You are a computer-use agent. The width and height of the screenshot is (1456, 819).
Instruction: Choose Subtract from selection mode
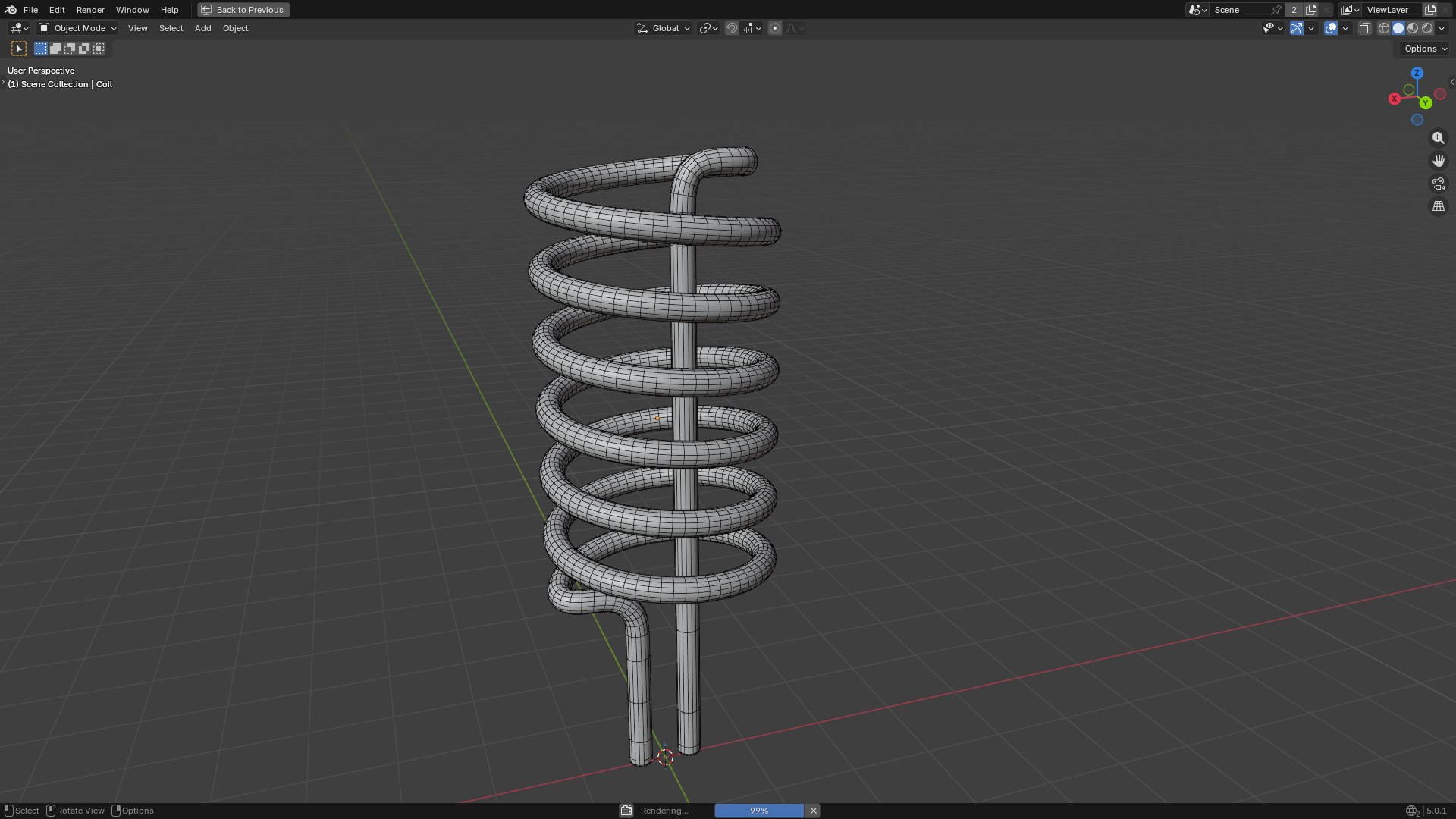click(70, 49)
